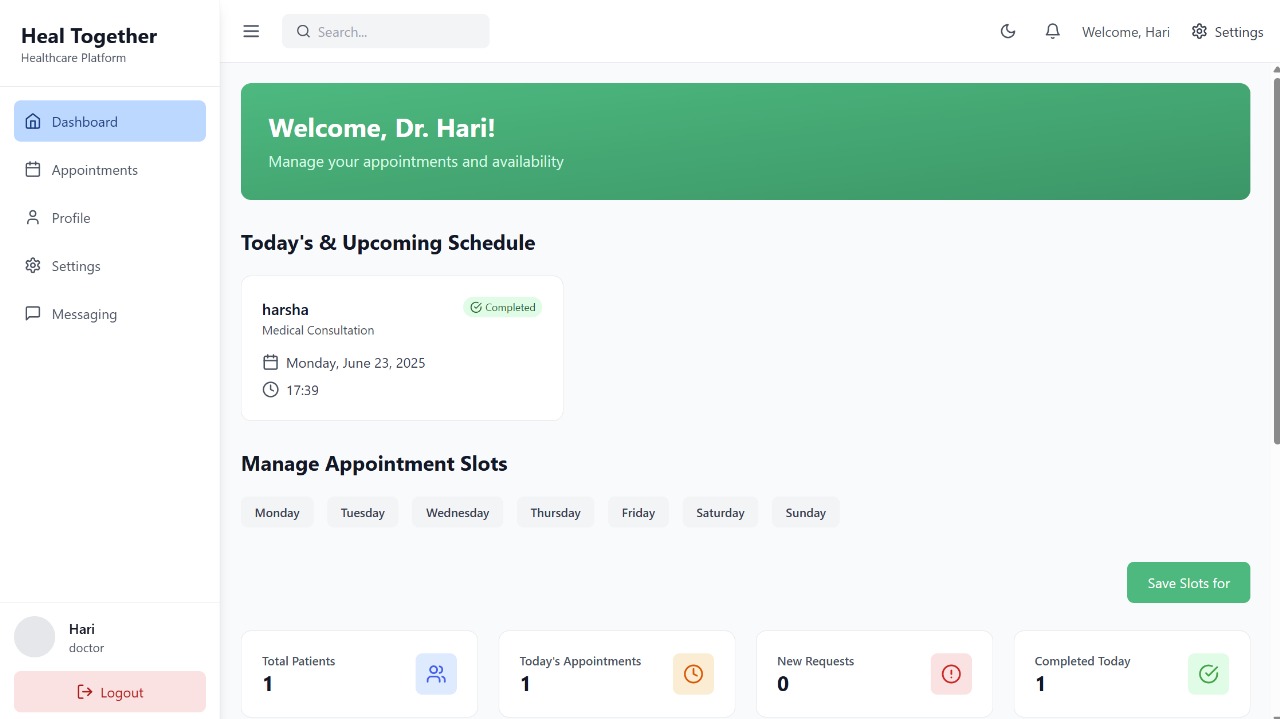Open the sidebar Settings menu item
This screenshot has height=719, width=1280.
75,265
